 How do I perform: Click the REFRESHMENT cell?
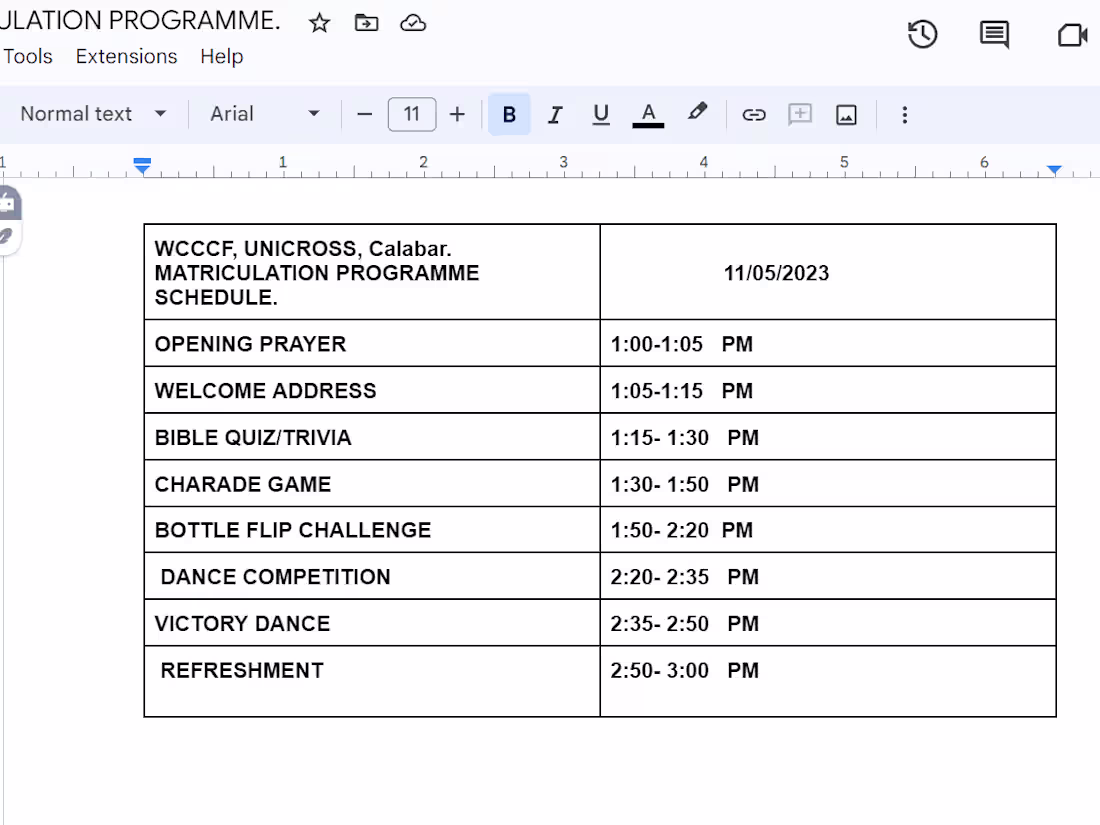372,681
